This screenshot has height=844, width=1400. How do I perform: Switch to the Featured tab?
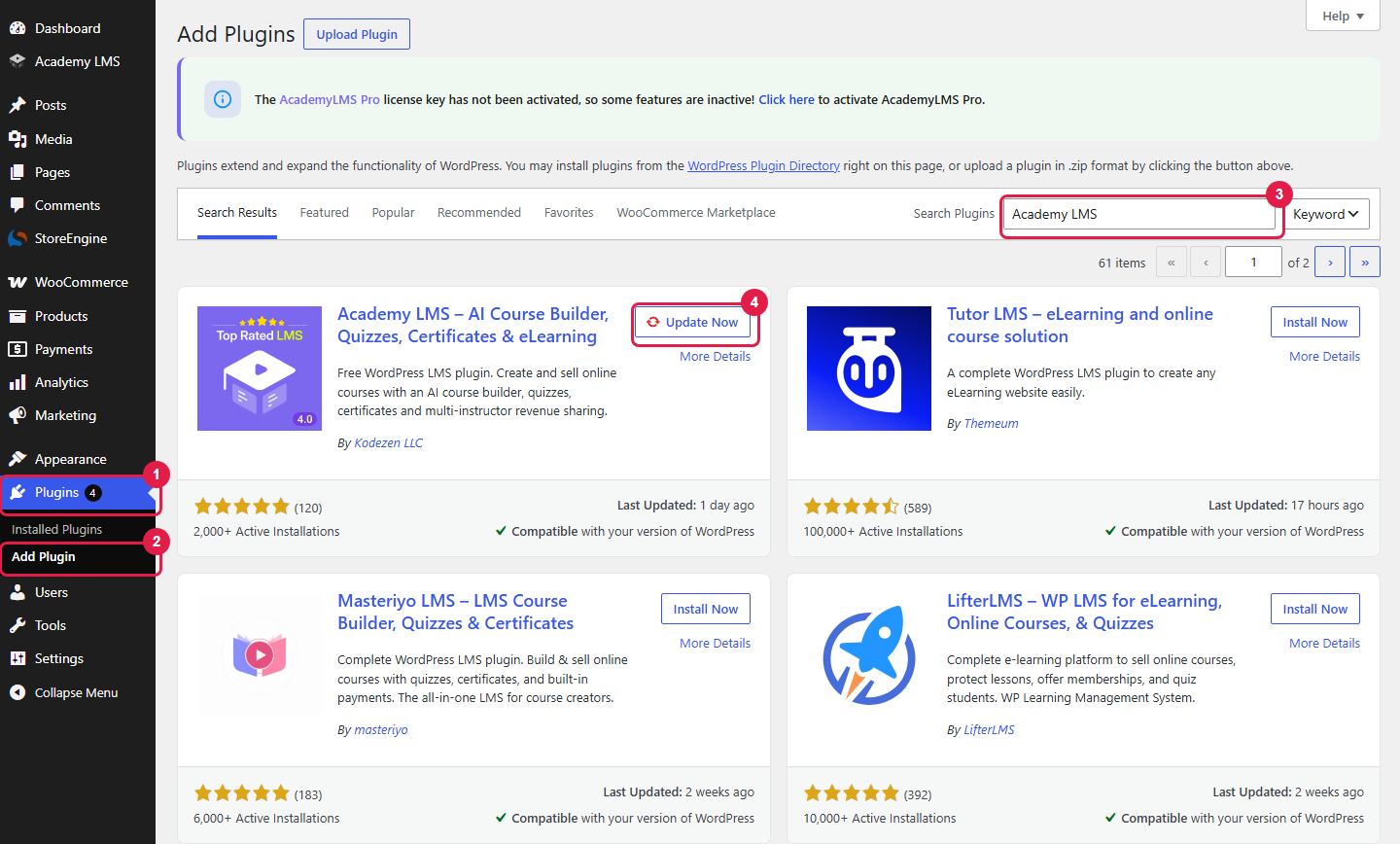click(x=324, y=213)
